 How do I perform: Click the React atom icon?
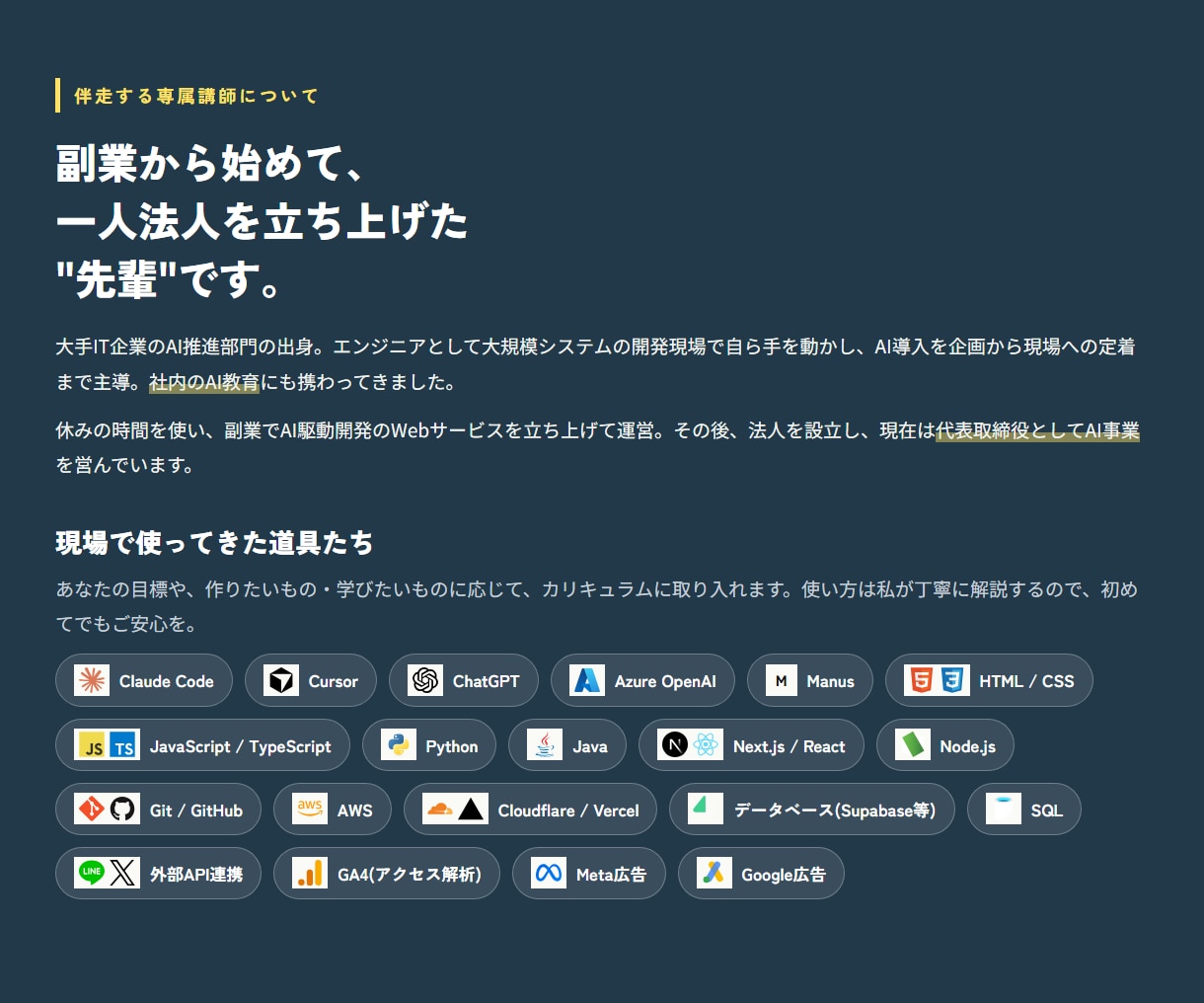click(x=707, y=745)
